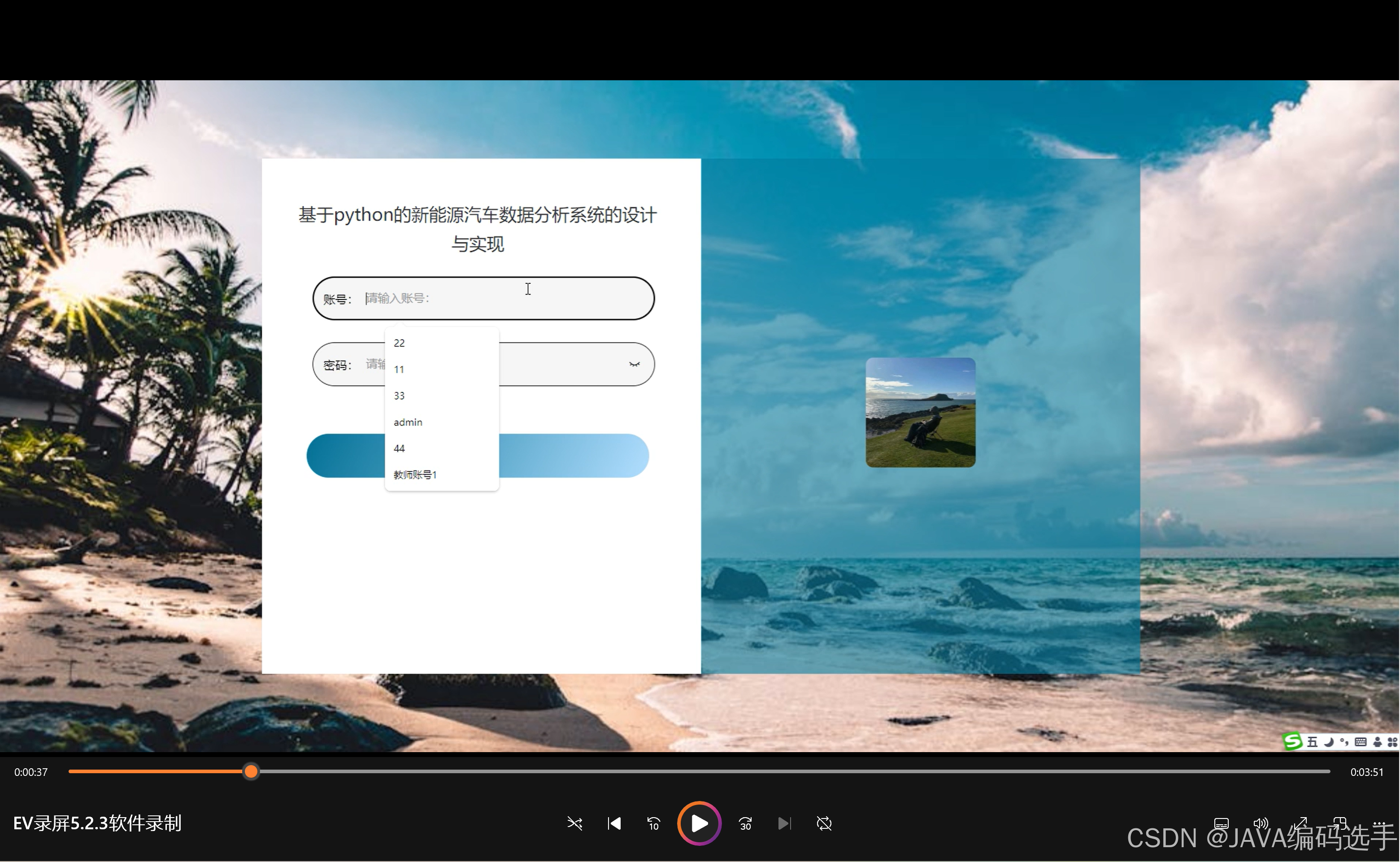Click the 0:00:37 elapsed time
Screen dimensions: 1400x862
[x=31, y=772]
